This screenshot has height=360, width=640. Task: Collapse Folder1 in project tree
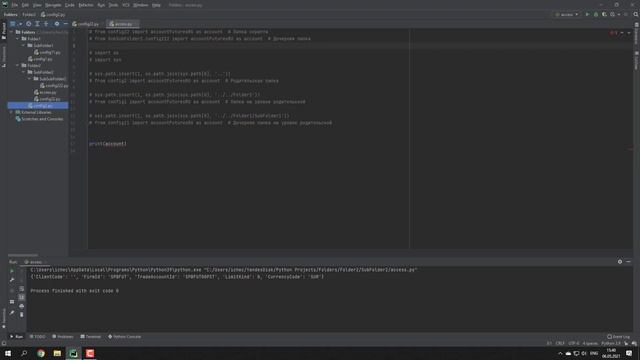pos(18,39)
